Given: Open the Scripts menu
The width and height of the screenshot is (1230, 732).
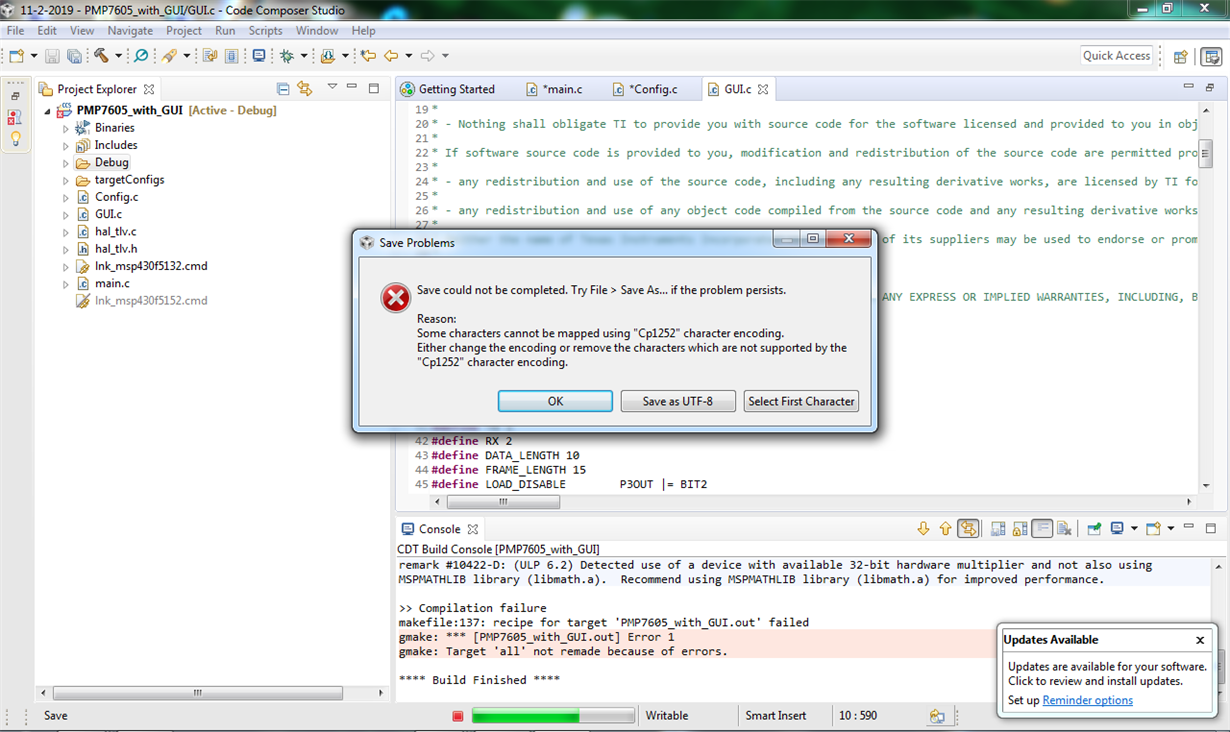Looking at the screenshot, I should point(266,31).
